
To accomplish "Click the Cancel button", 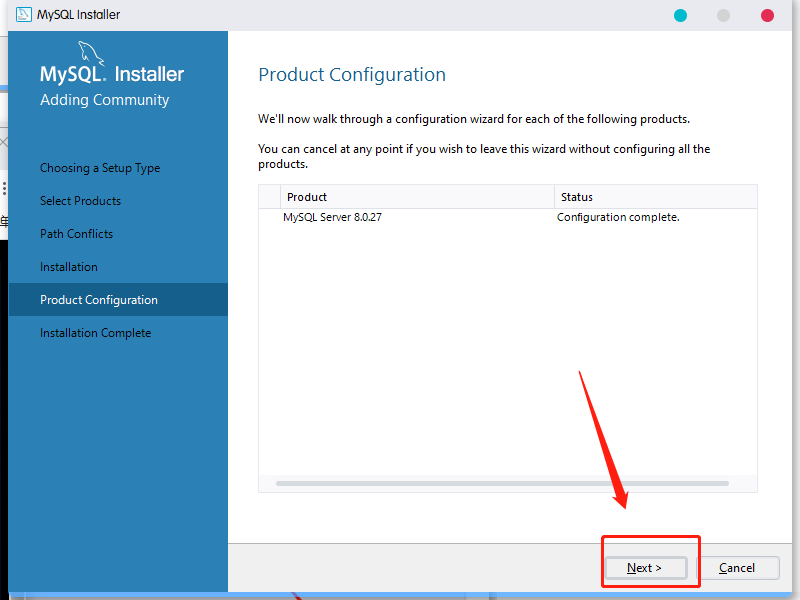I will pyautogui.click(x=738, y=568).
